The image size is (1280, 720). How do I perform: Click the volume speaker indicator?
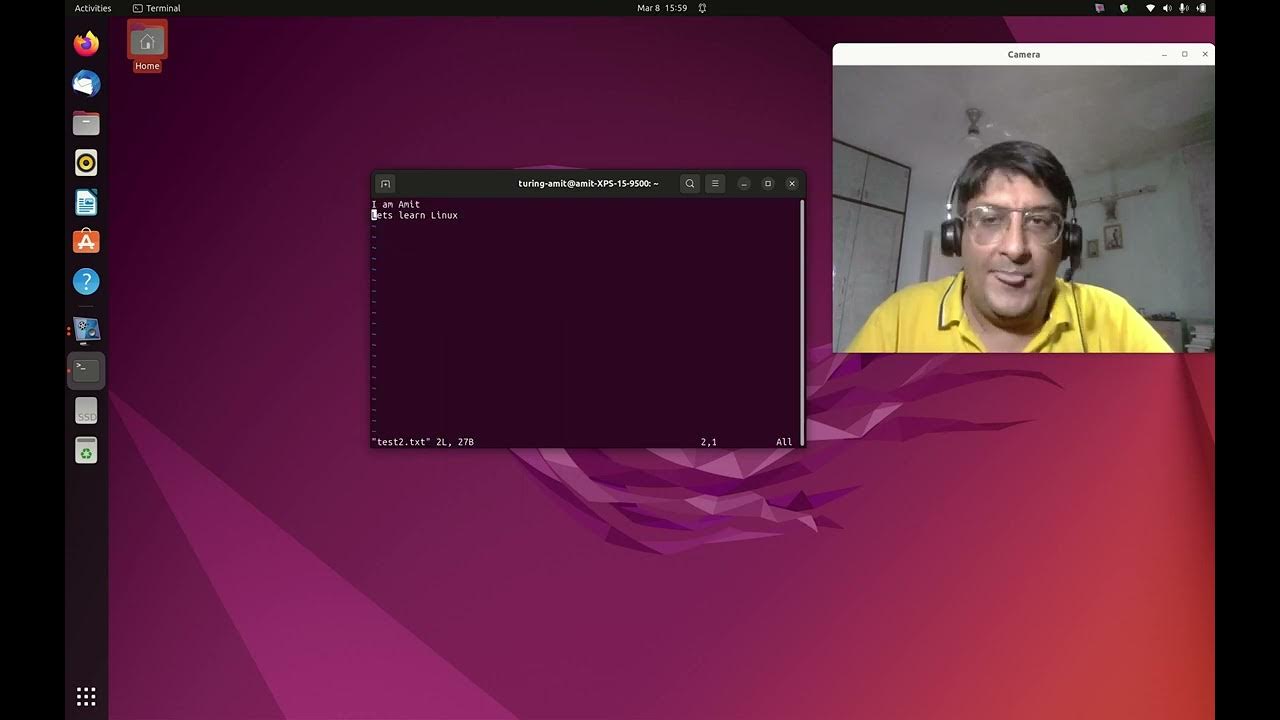(x=1166, y=8)
